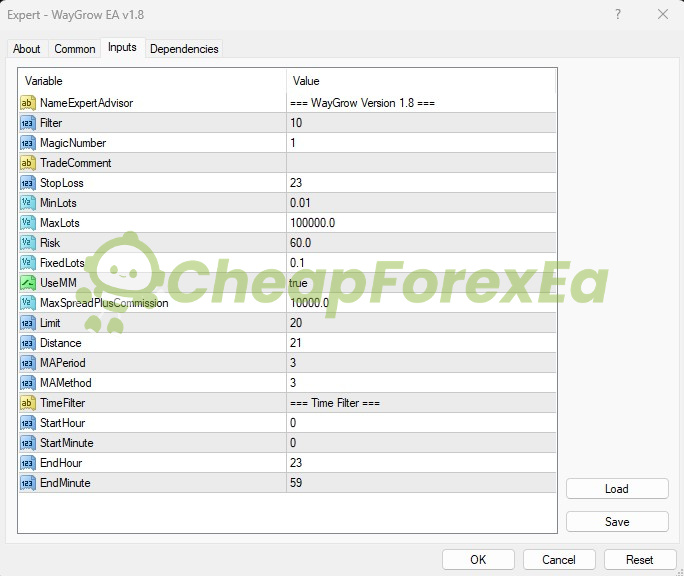Click the integer icon beside MAMethod
Image resolution: width=684 pixels, height=576 pixels.
pyautogui.click(x=27, y=383)
